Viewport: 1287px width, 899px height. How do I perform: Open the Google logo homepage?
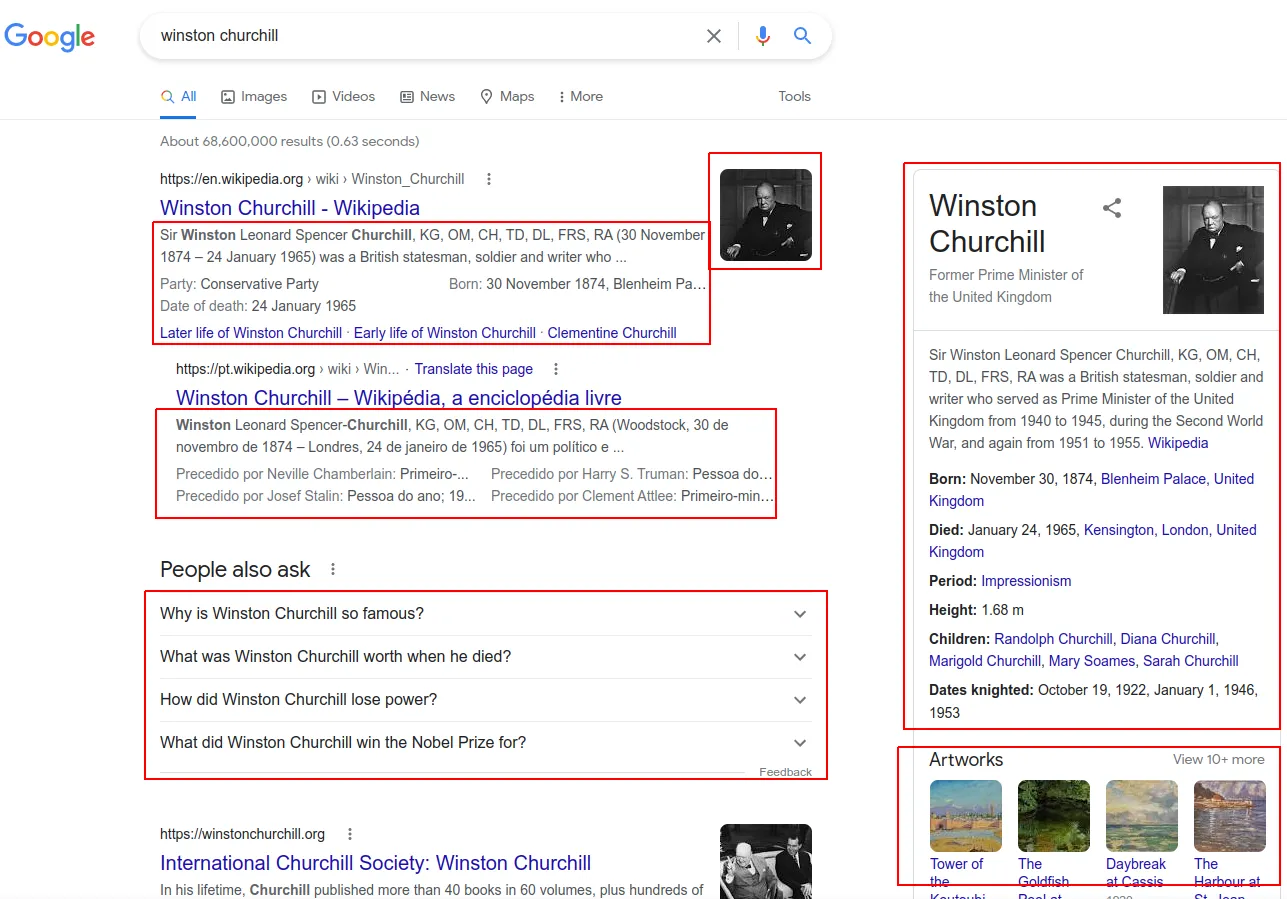click(50, 37)
